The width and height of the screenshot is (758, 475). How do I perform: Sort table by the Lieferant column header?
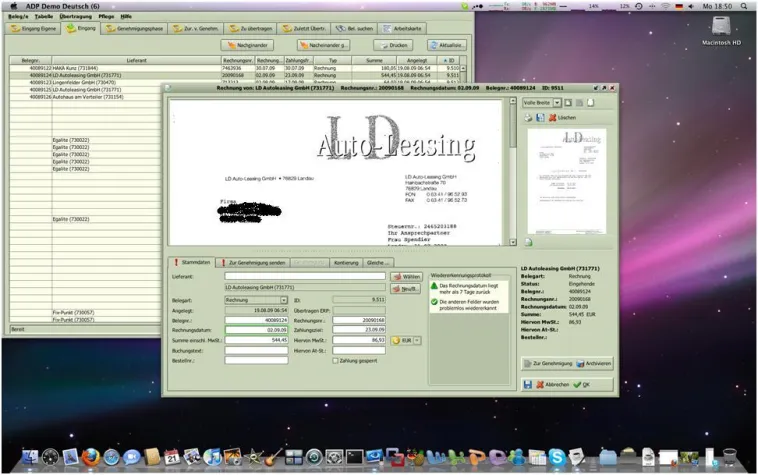pyautogui.click(x=136, y=60)
